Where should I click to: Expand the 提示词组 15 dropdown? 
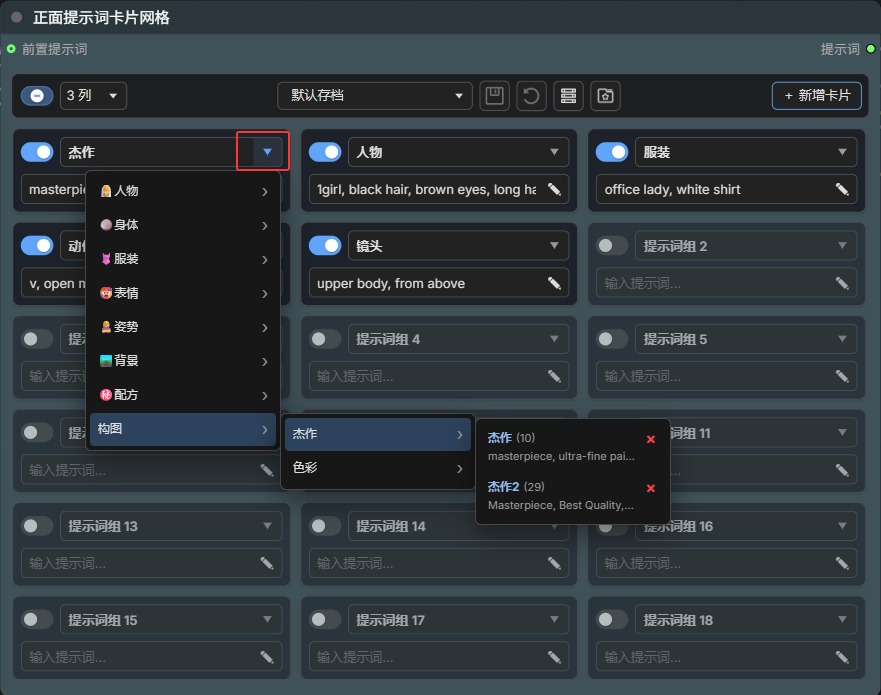click(267, 620)
